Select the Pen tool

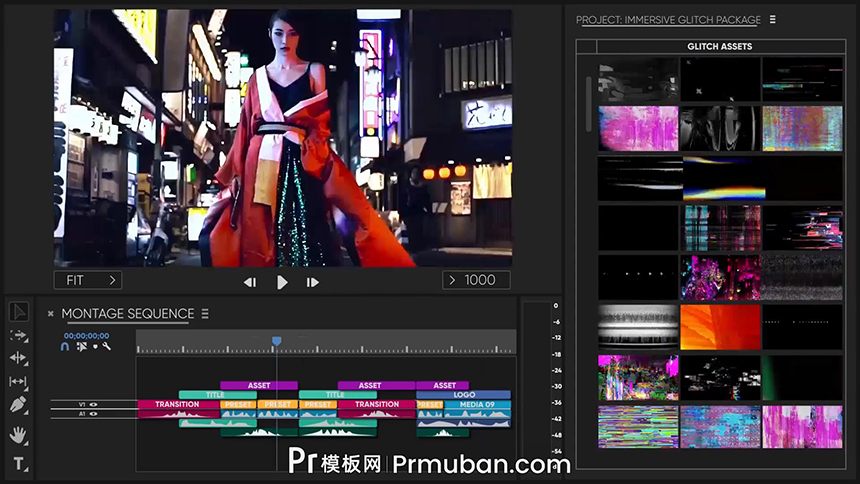pyautogui.click(x=19, y=405)
